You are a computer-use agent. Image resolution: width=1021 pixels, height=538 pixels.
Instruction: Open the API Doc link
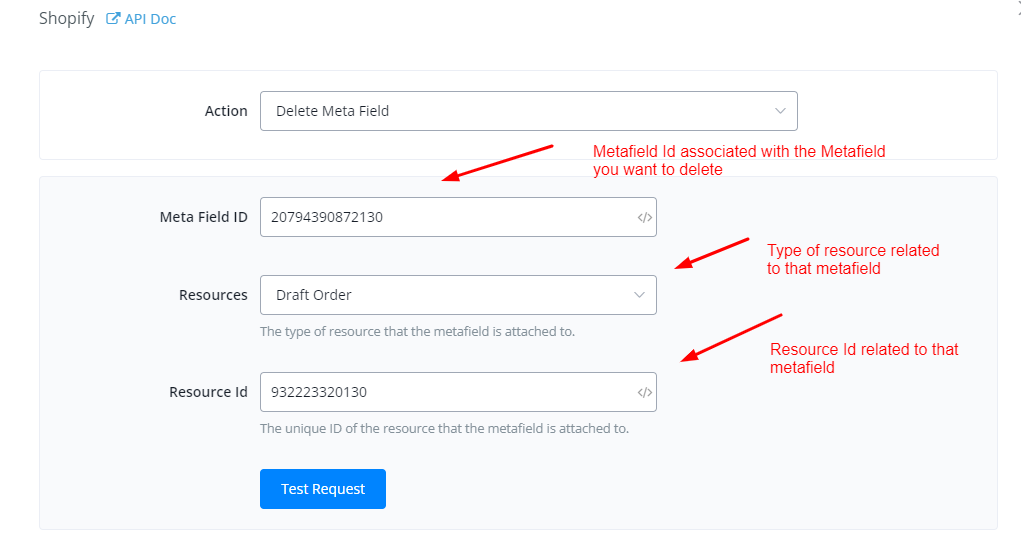tap(150, 19)
